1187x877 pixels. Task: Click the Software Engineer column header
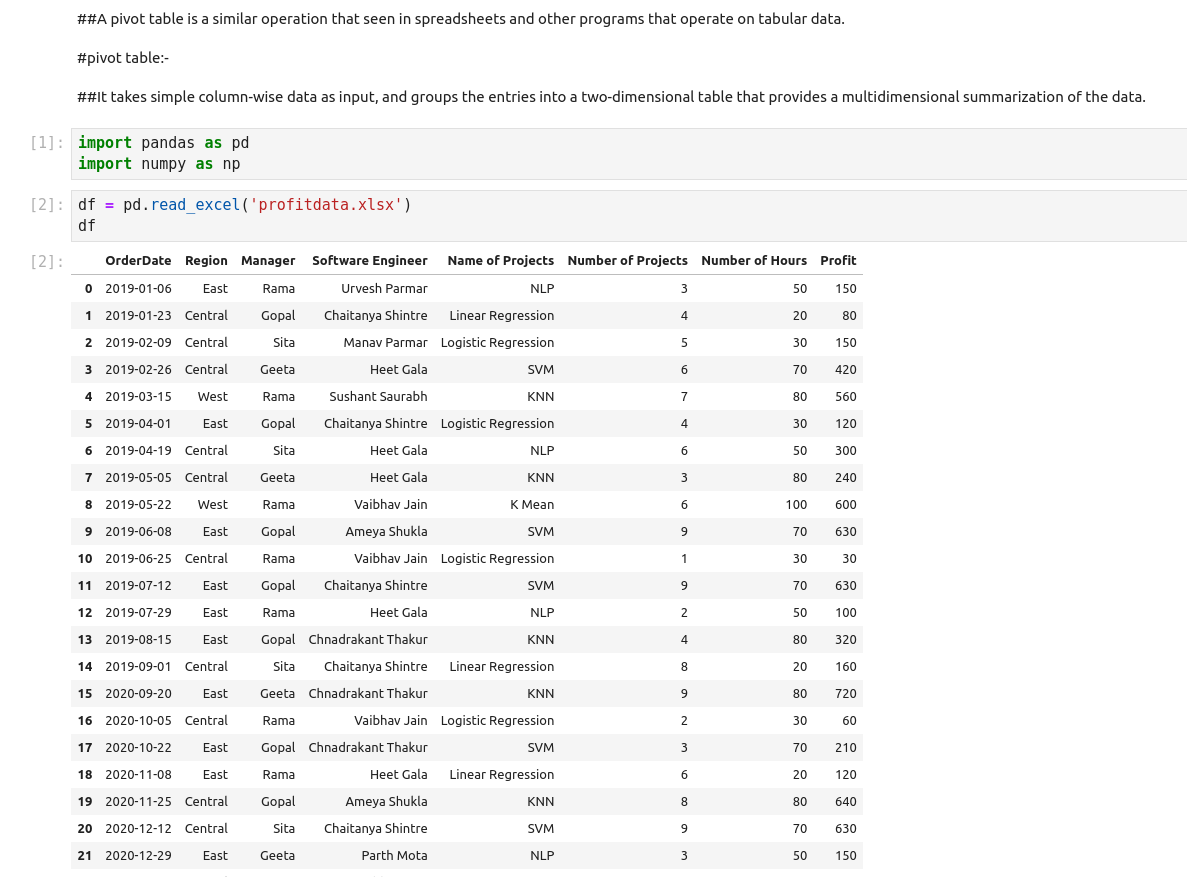(369, 261)
